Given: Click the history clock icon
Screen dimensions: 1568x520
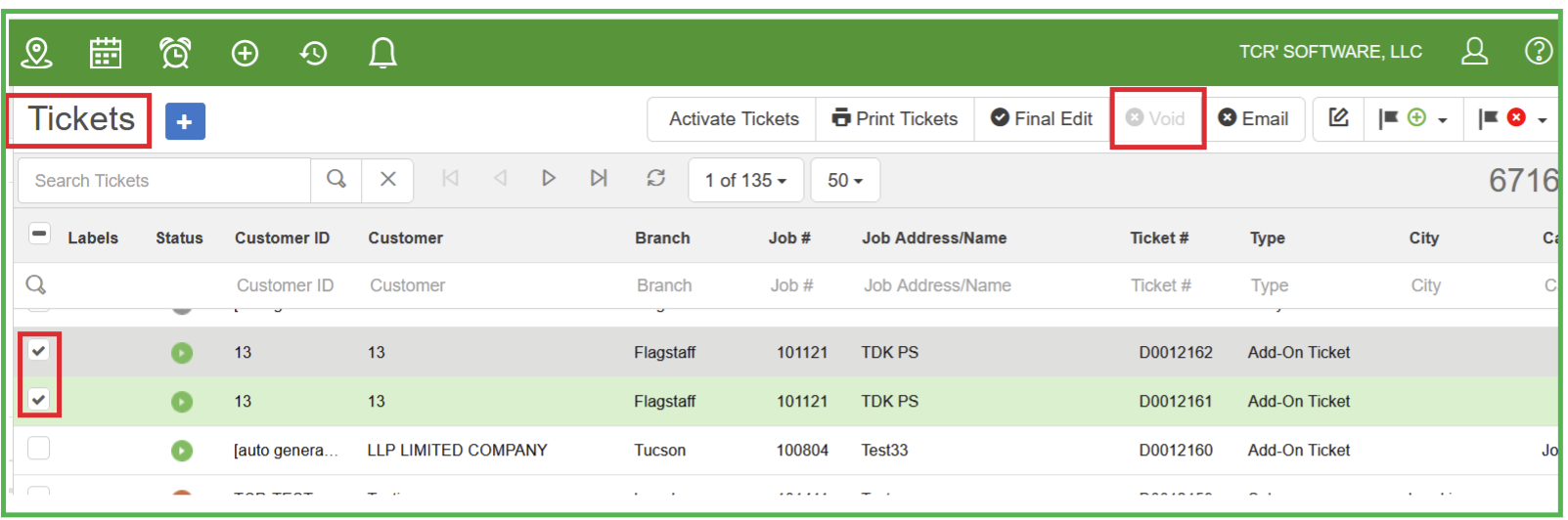Looking at the screenshot, I should point(313,53).
